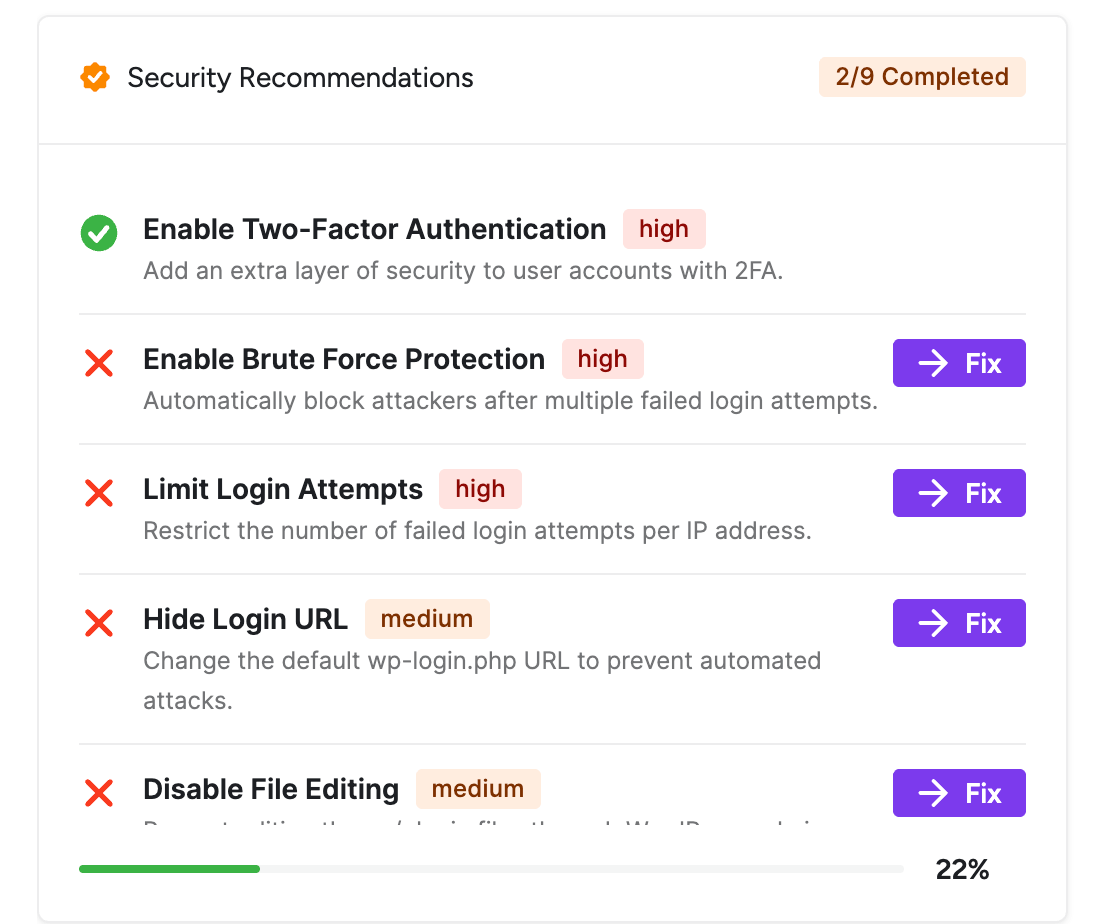Click the red X beside Enable Brute Force Protection
The height and width of the screenshot is (924, 1093).
pos(99,363)
